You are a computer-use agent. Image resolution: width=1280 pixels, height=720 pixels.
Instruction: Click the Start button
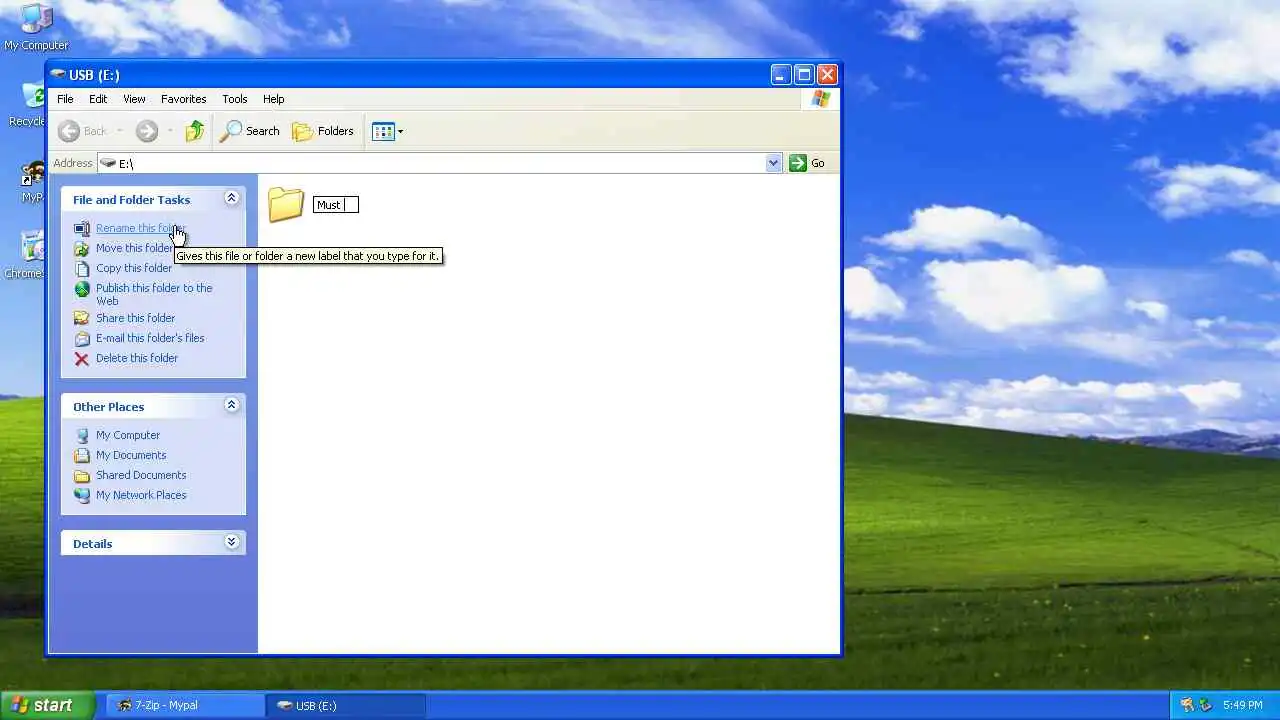click(47, 705)
